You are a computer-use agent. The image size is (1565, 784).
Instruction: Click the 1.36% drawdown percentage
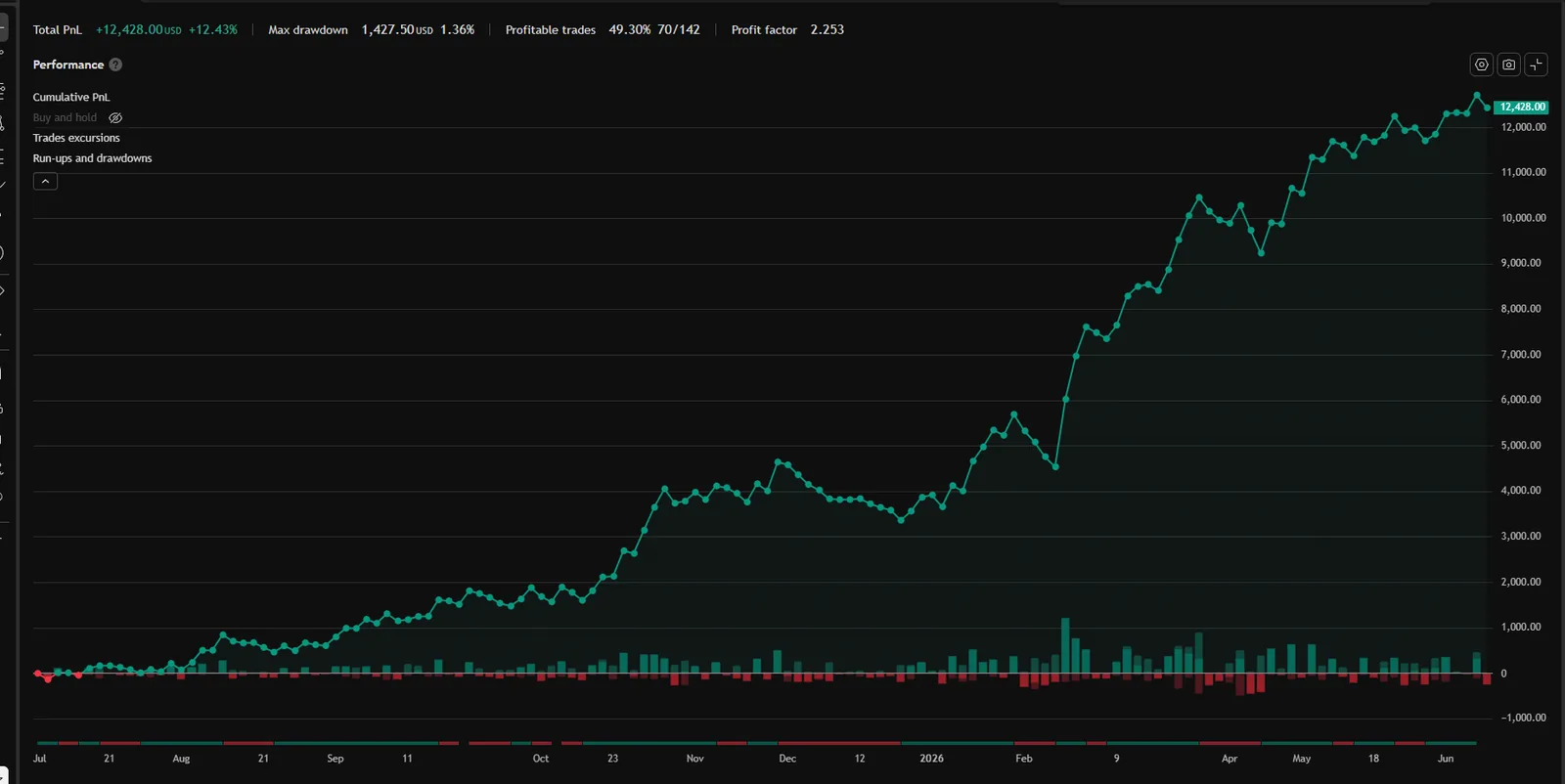pos(457,30)
